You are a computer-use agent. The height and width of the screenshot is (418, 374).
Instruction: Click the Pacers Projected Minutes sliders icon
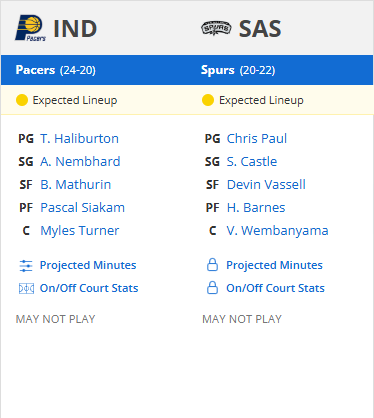coord(26,266)
